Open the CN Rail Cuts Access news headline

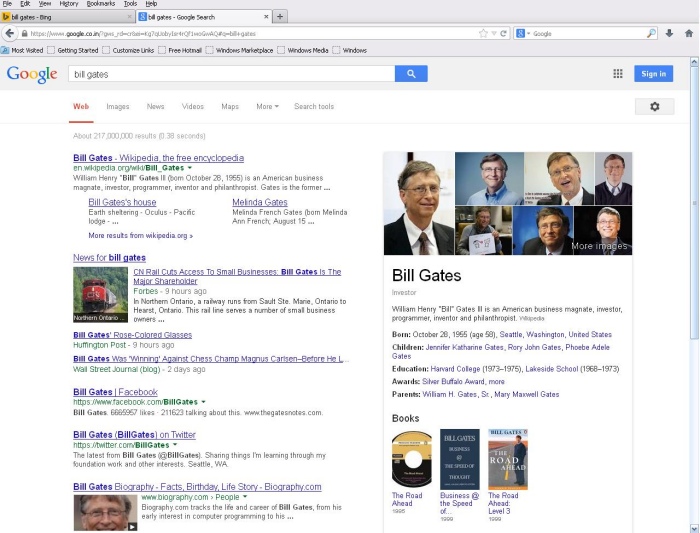click(237, 276)
